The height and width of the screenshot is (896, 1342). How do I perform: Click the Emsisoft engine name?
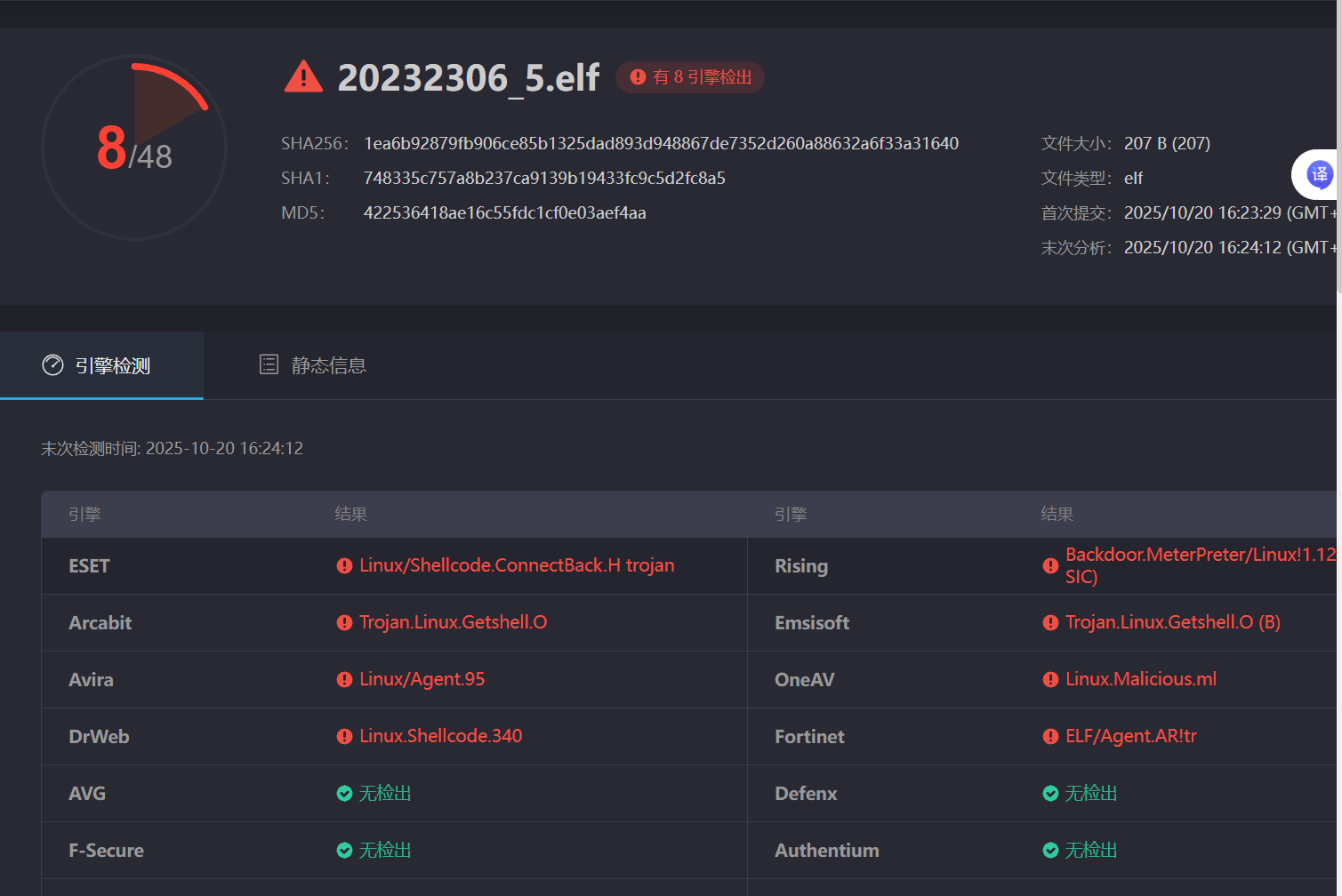(x=812, y=623)
